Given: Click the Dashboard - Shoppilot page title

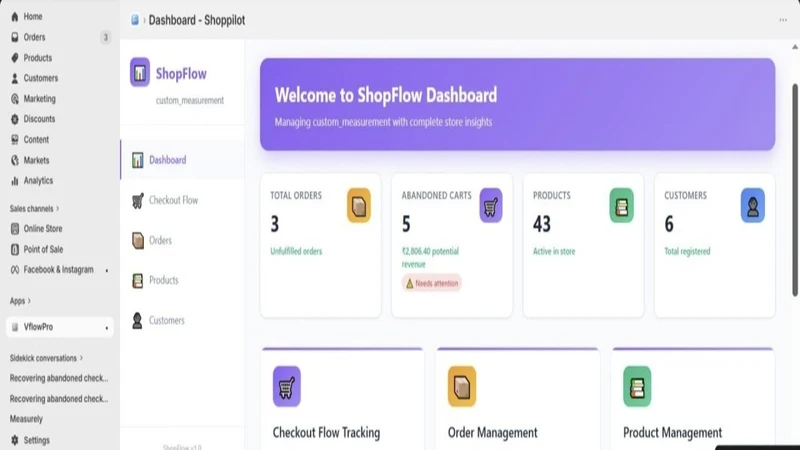Looking at the screenshot, I should click(x=197, y=20).
